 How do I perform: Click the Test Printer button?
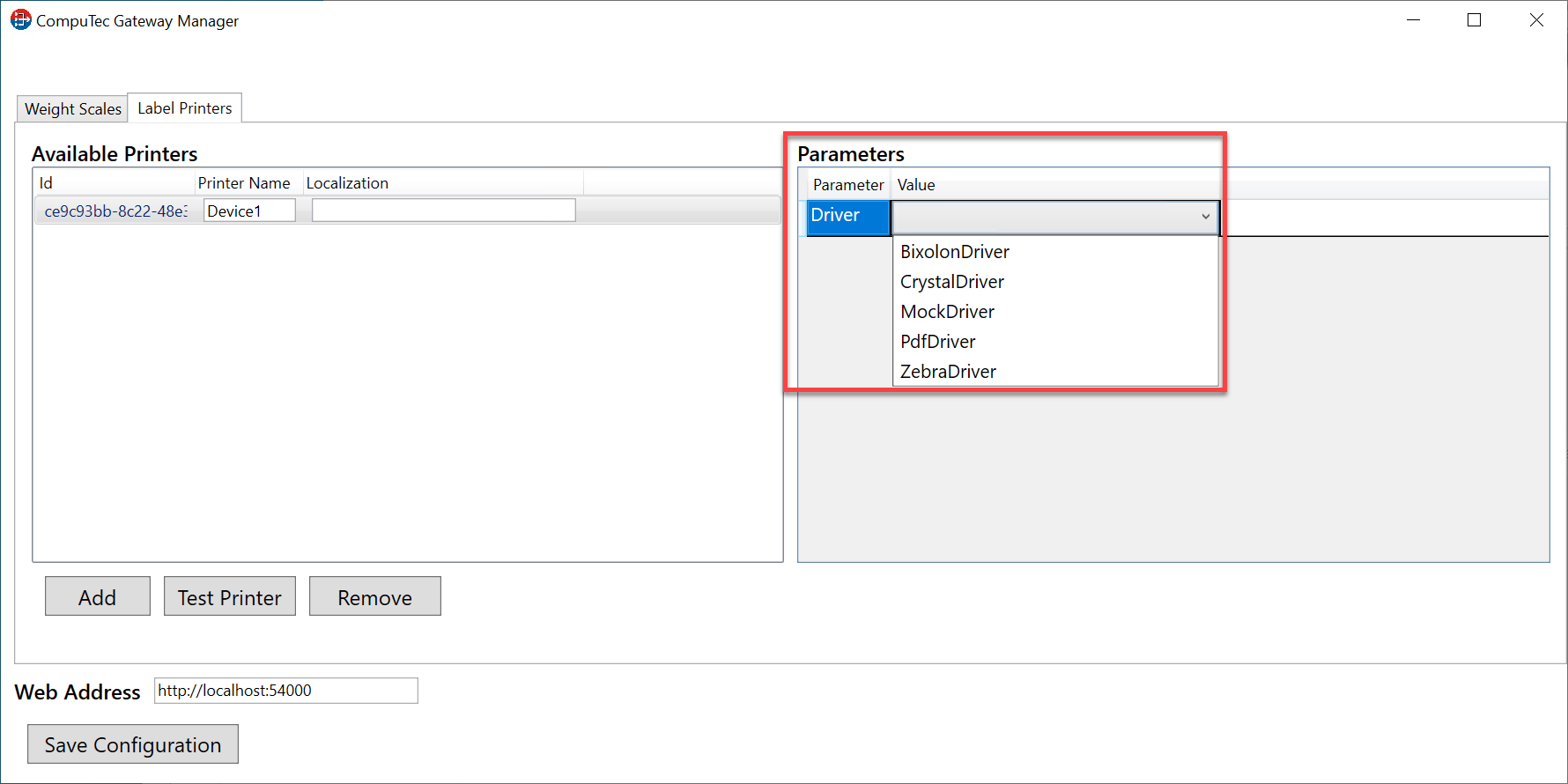point(229,596)
